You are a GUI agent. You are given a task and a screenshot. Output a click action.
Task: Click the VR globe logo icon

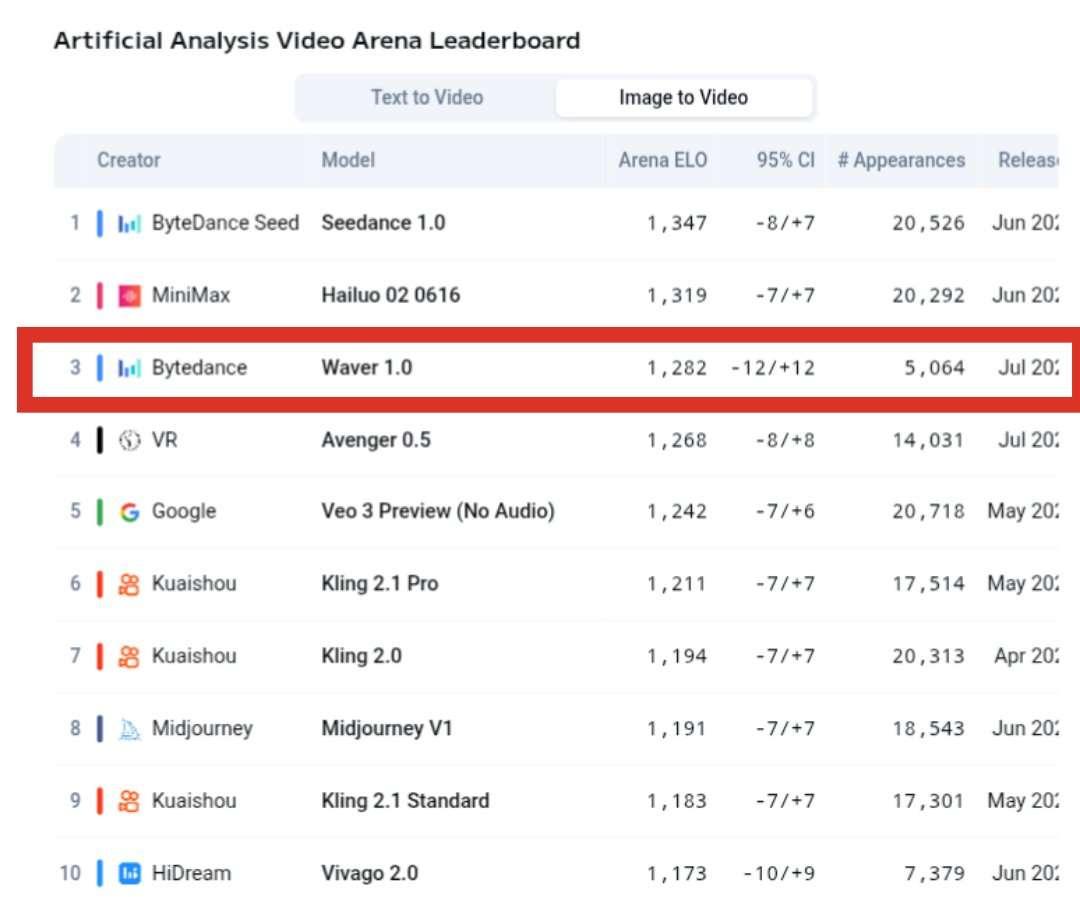(x=130, y=440)
